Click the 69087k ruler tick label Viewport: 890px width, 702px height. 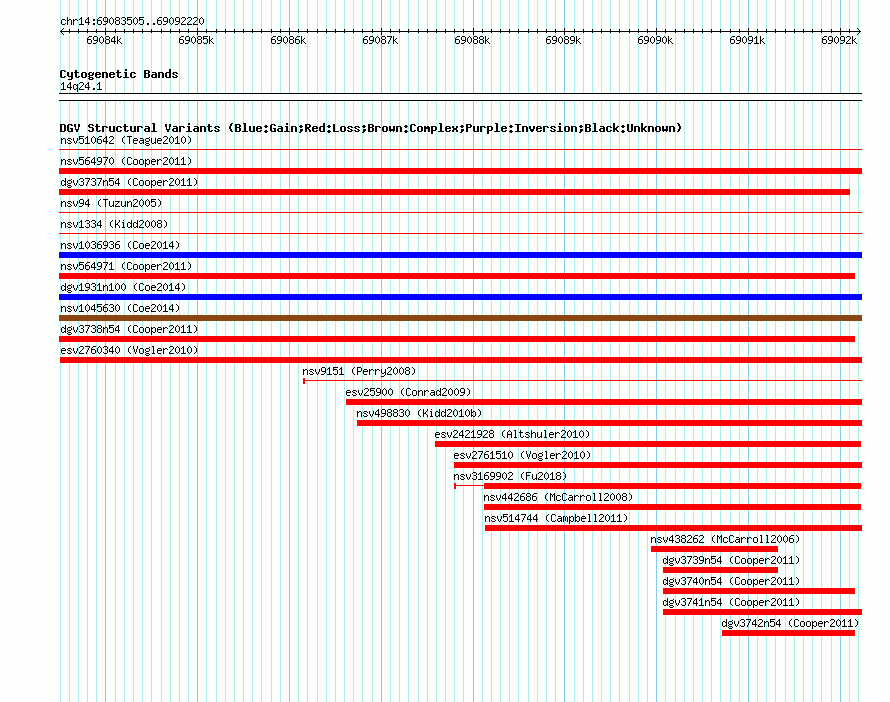point(380,40)
